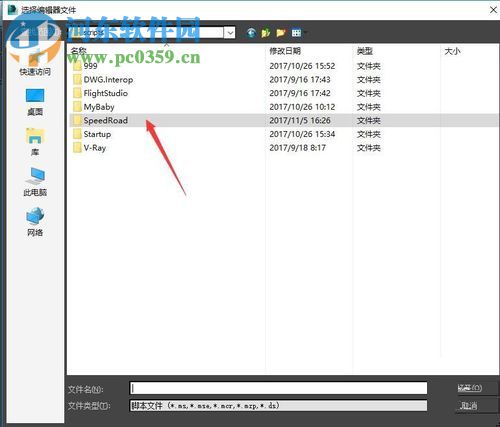Click the V-Ray folder name
This screenshot has height=427, width=500.
tap(95, 148)
